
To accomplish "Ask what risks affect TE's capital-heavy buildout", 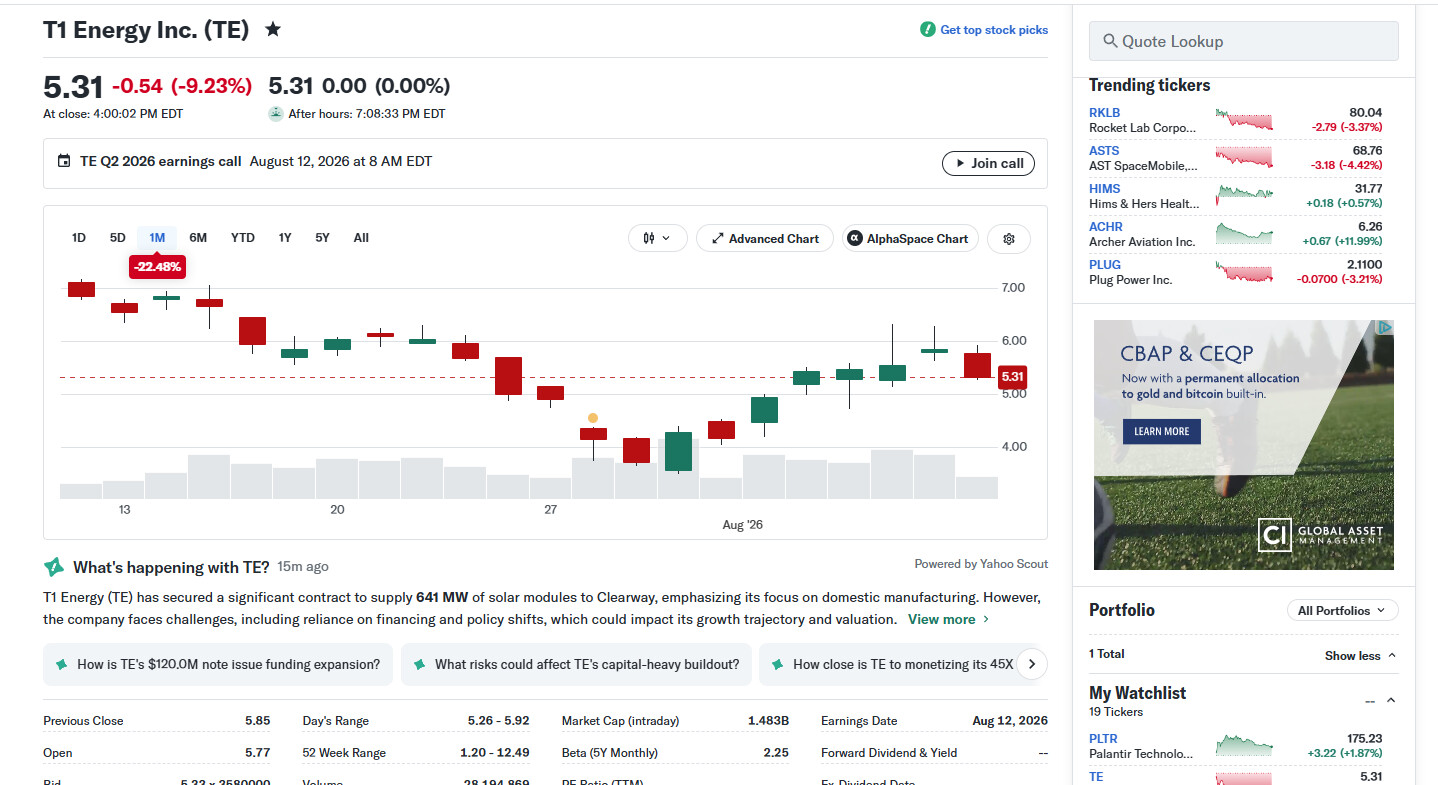I will click(x=576, y=664).
